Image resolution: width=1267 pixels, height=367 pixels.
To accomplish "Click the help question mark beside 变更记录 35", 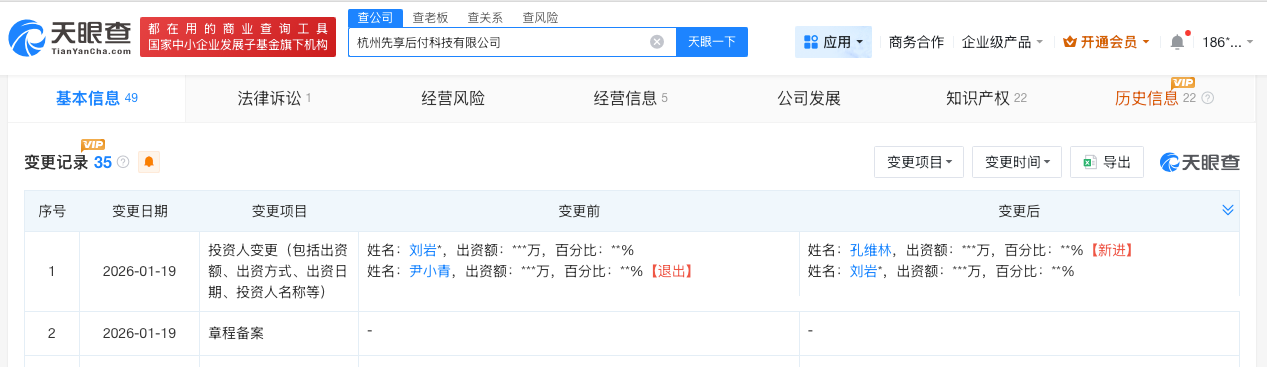I will [x=123, y=162].
